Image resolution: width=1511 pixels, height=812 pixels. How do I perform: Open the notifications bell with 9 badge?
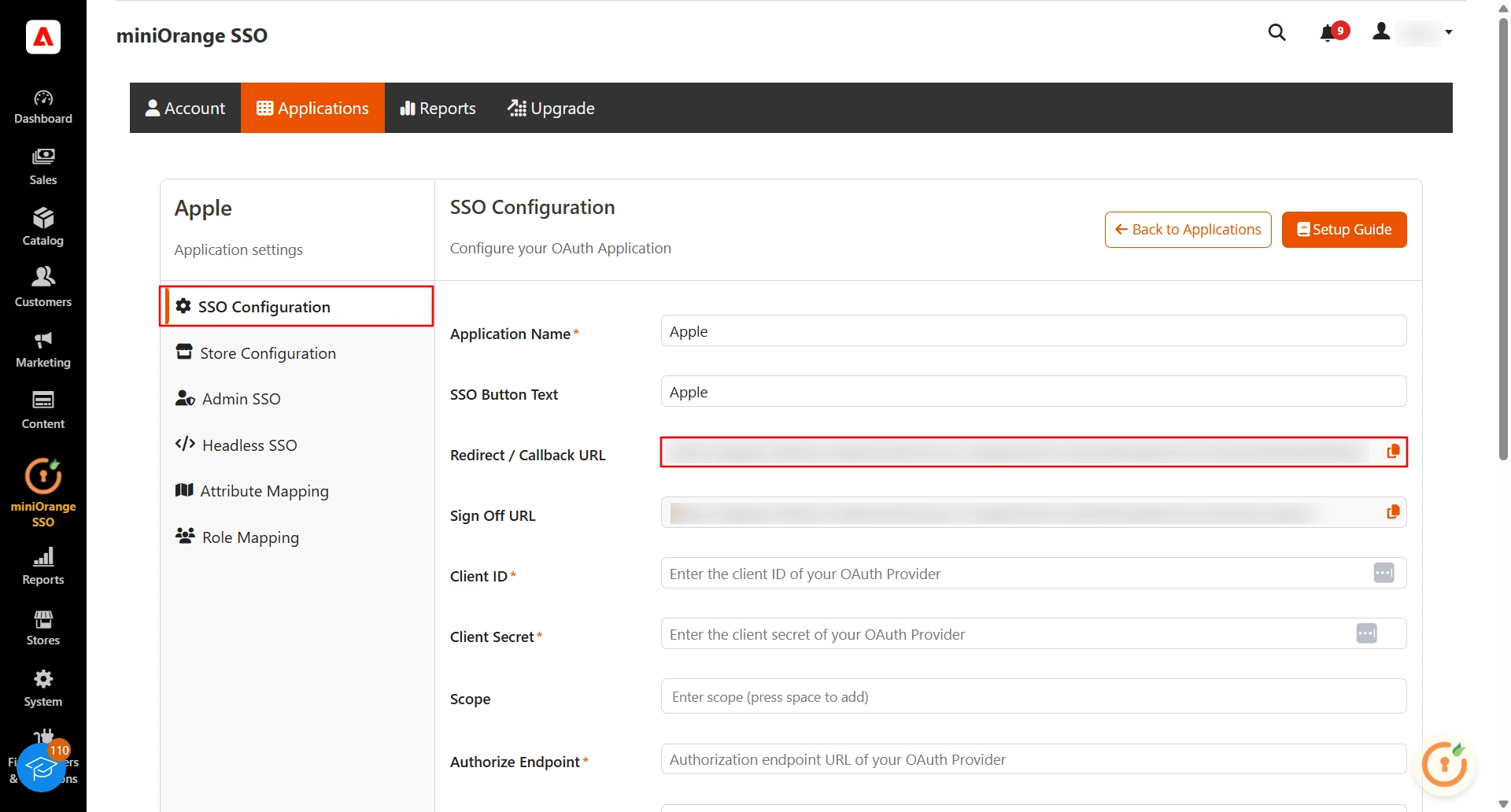click(x=1333, y=32)
